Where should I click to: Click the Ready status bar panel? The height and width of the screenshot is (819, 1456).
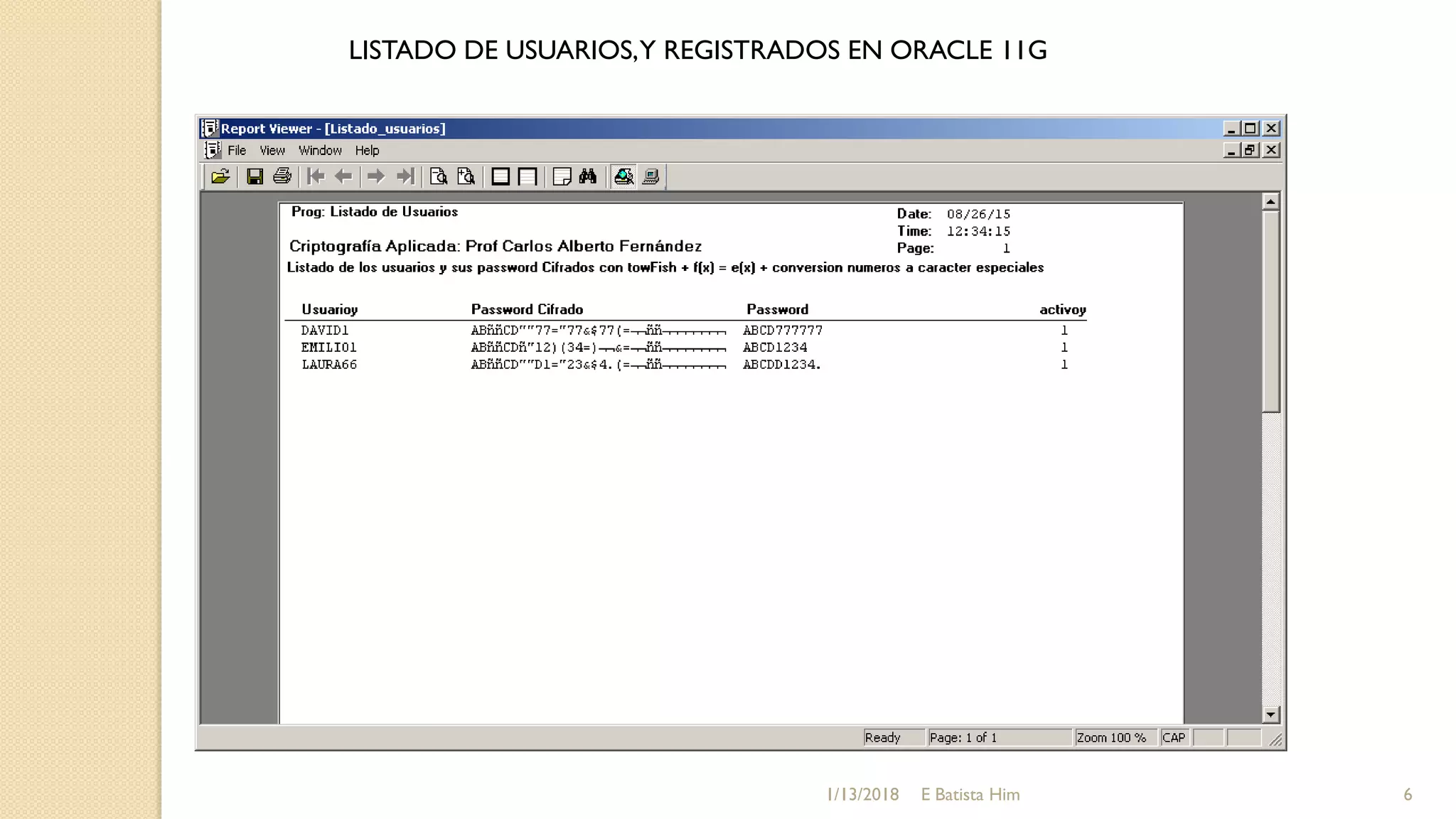894,738
